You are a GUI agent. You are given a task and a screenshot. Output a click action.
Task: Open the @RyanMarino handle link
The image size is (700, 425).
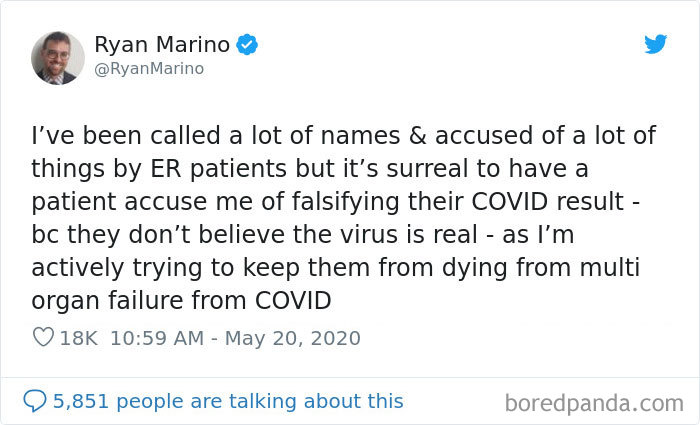pos(149,68)
